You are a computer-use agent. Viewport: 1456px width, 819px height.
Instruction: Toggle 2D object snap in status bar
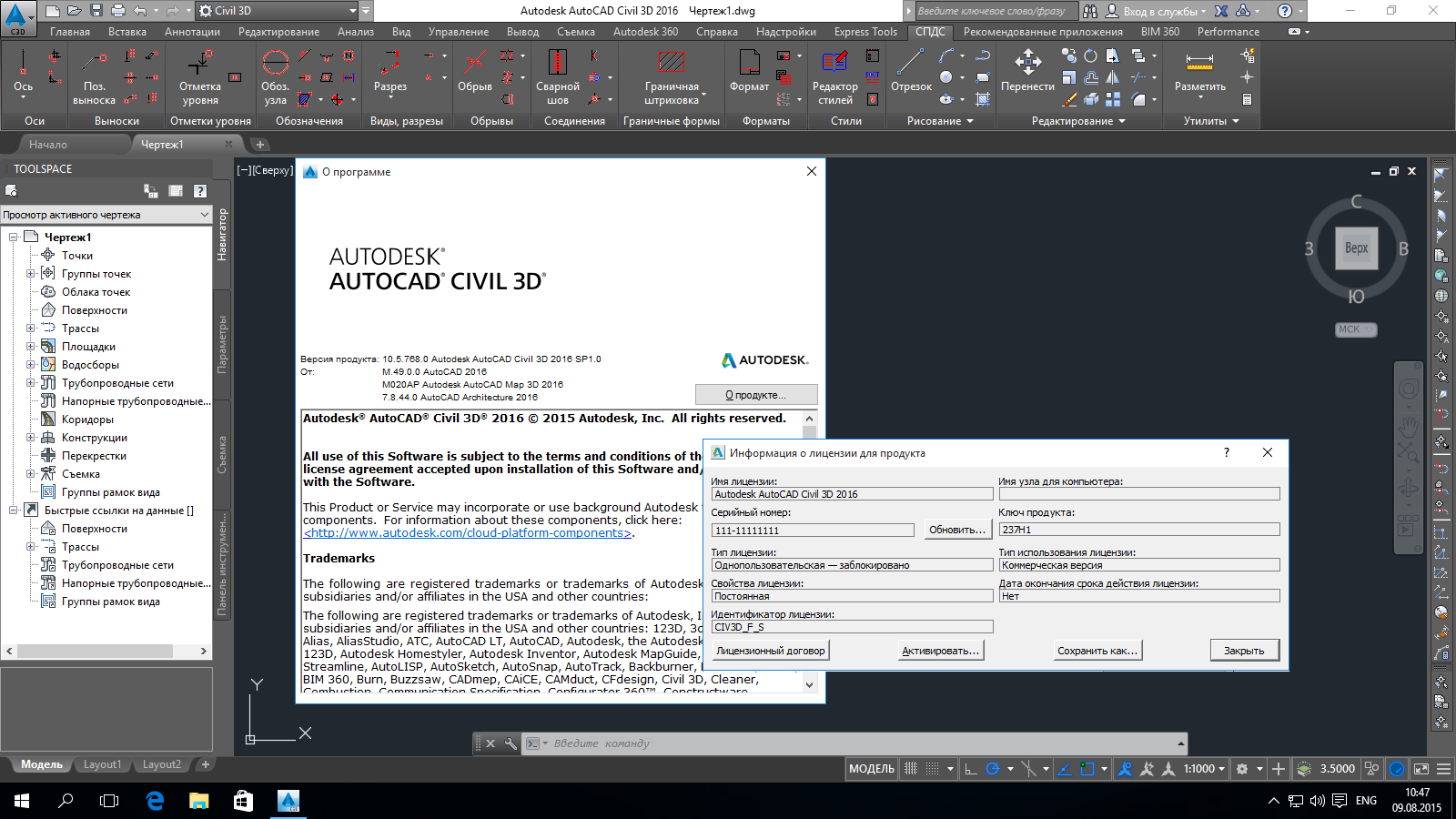[1087, 769]
